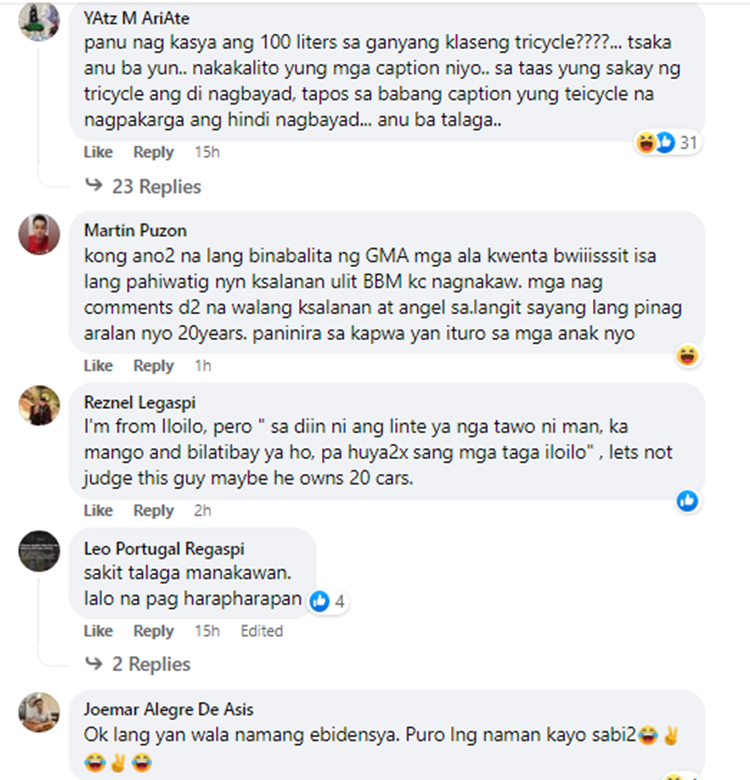The width and height of the screenshot is (750, 780).
Task: Open the 15h timestamp on YAtz's comment
Action: (x=207, y=152)
